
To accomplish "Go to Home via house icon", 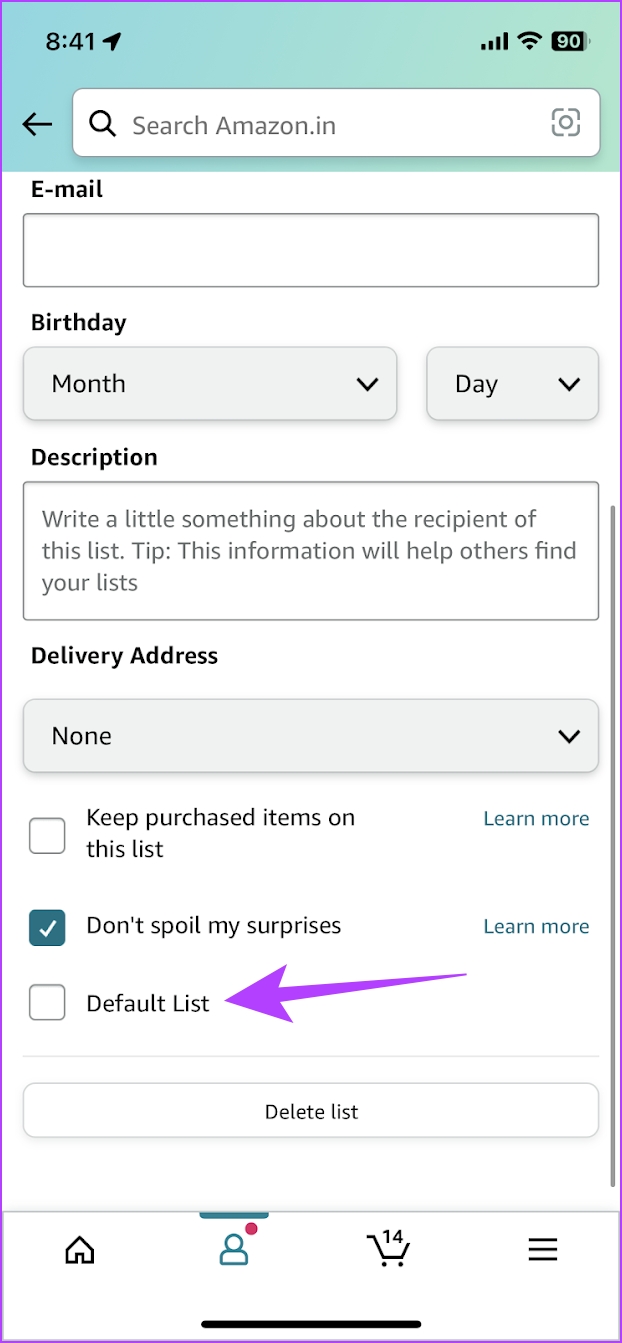I will click(x=79, y=1249).
